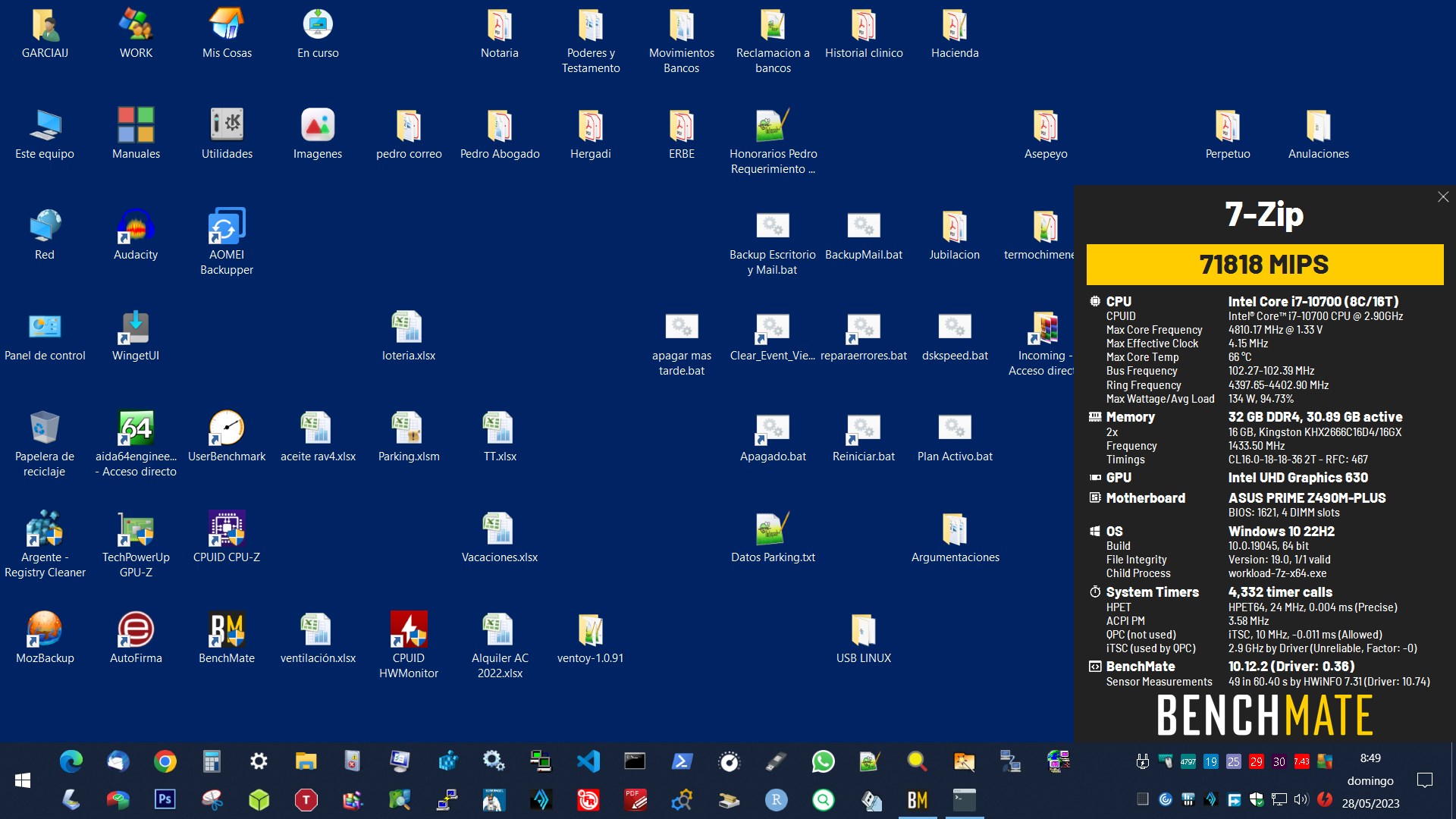Screen dimensions: 1456x819
Task: Open Microsoft Edge from the taskbar
Action: point(71,761)
